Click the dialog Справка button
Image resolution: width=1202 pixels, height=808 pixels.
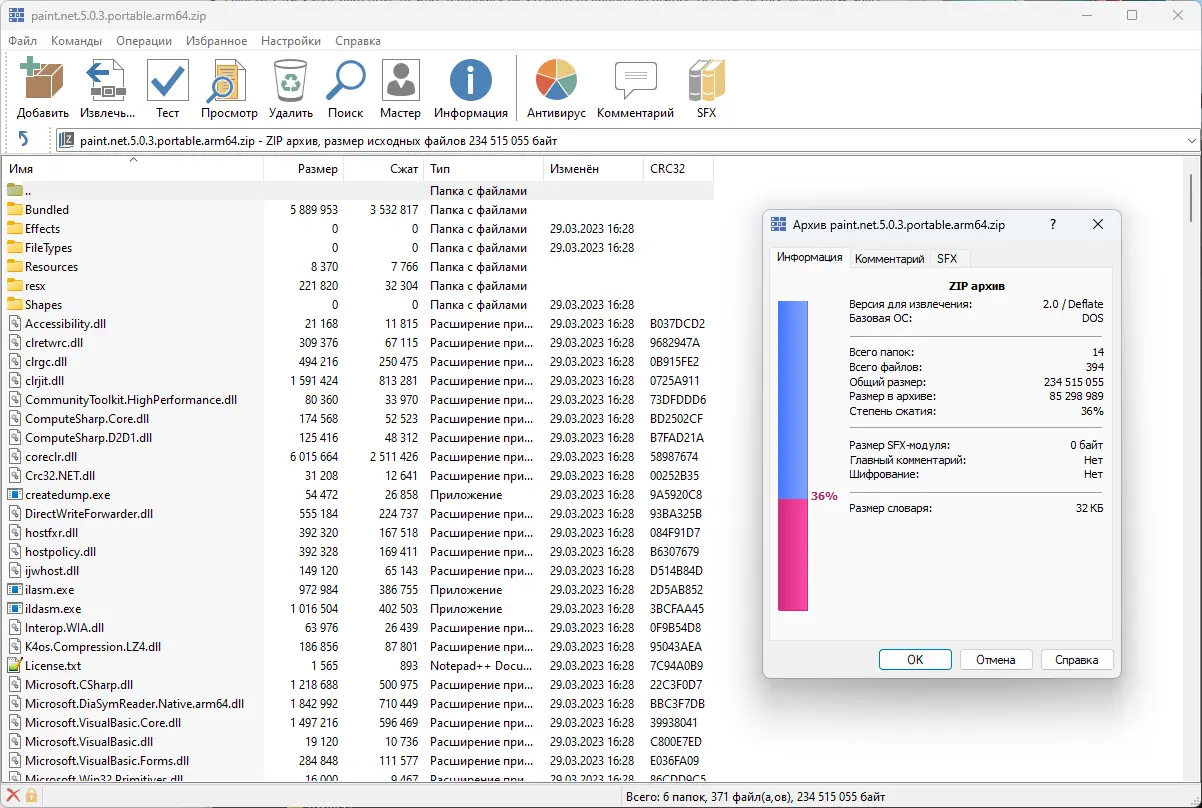[1077, 659]
